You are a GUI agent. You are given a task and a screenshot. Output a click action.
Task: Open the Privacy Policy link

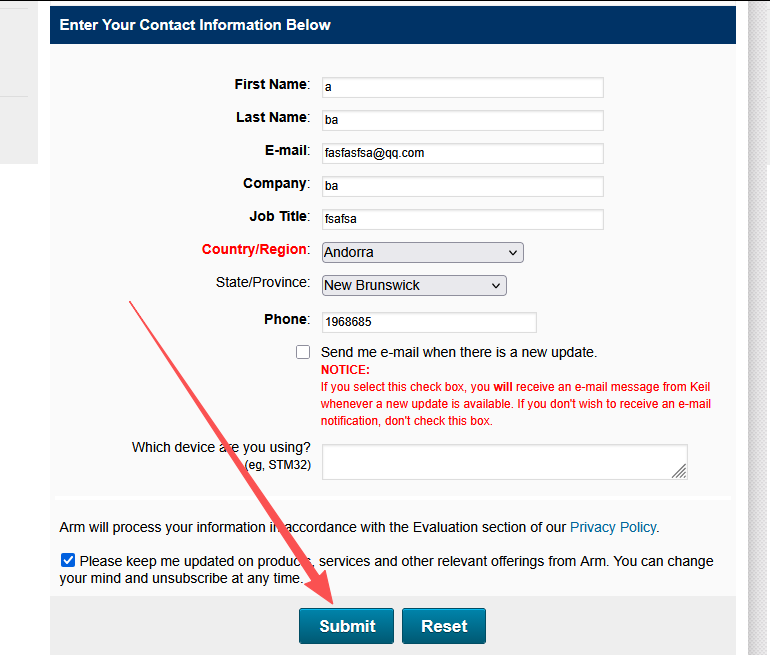coord(613,527)
